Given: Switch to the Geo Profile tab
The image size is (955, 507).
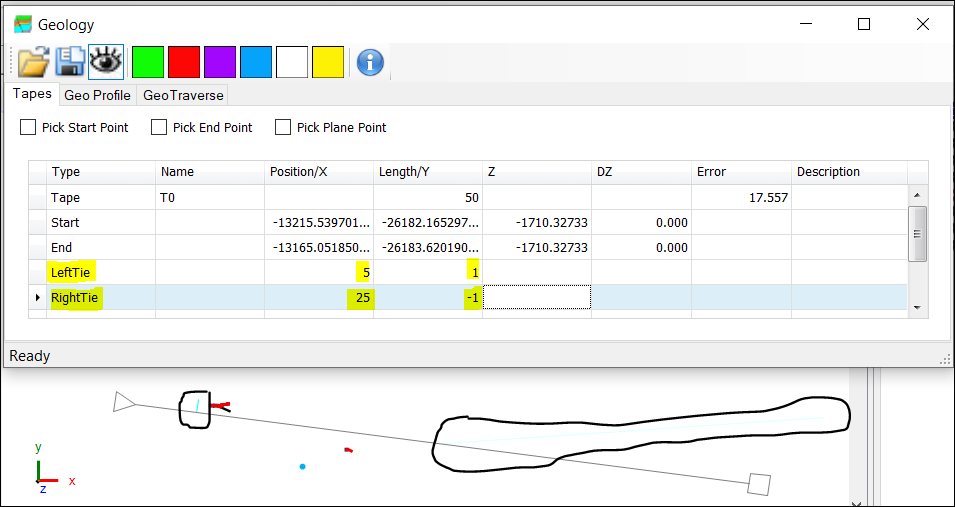Looking at the screenshot, I should 97,95.
